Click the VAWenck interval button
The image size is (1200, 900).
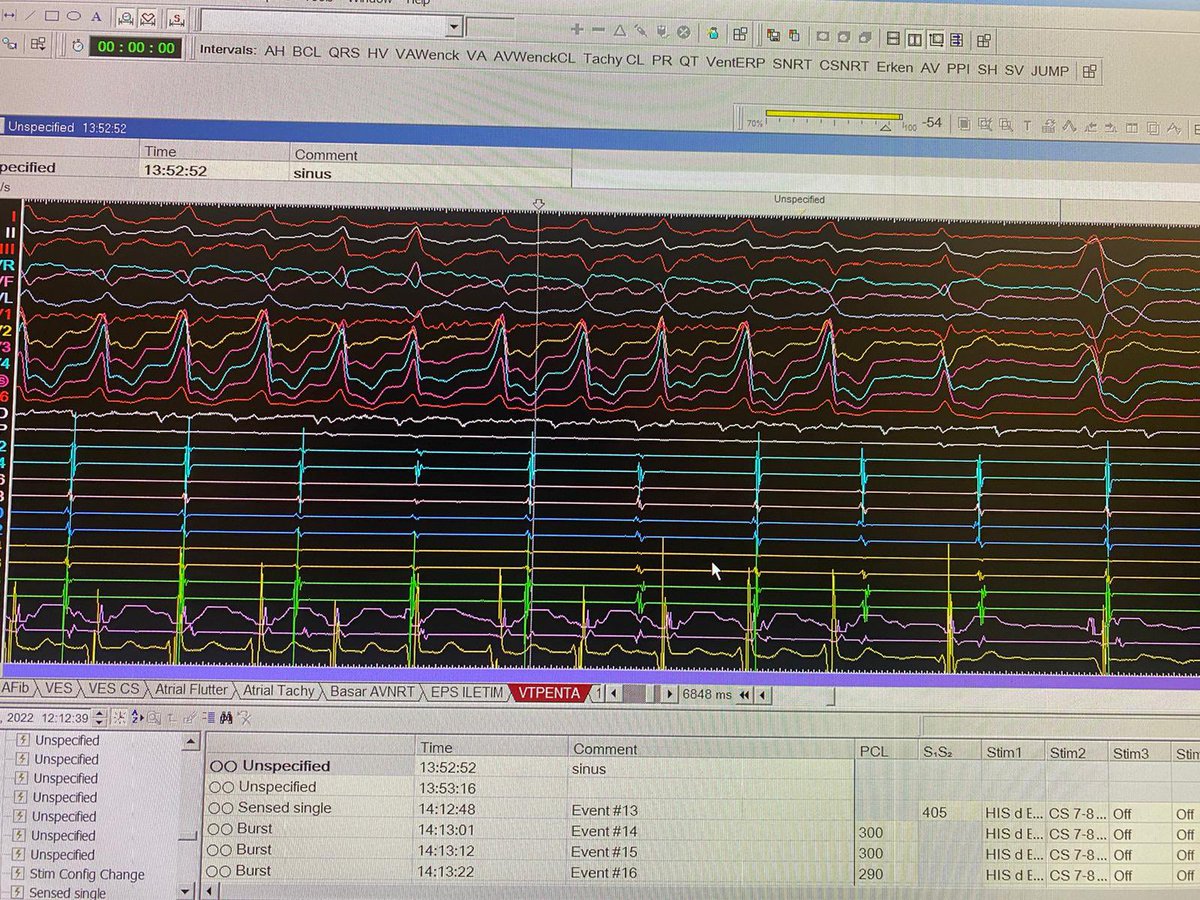pos(427,55)
